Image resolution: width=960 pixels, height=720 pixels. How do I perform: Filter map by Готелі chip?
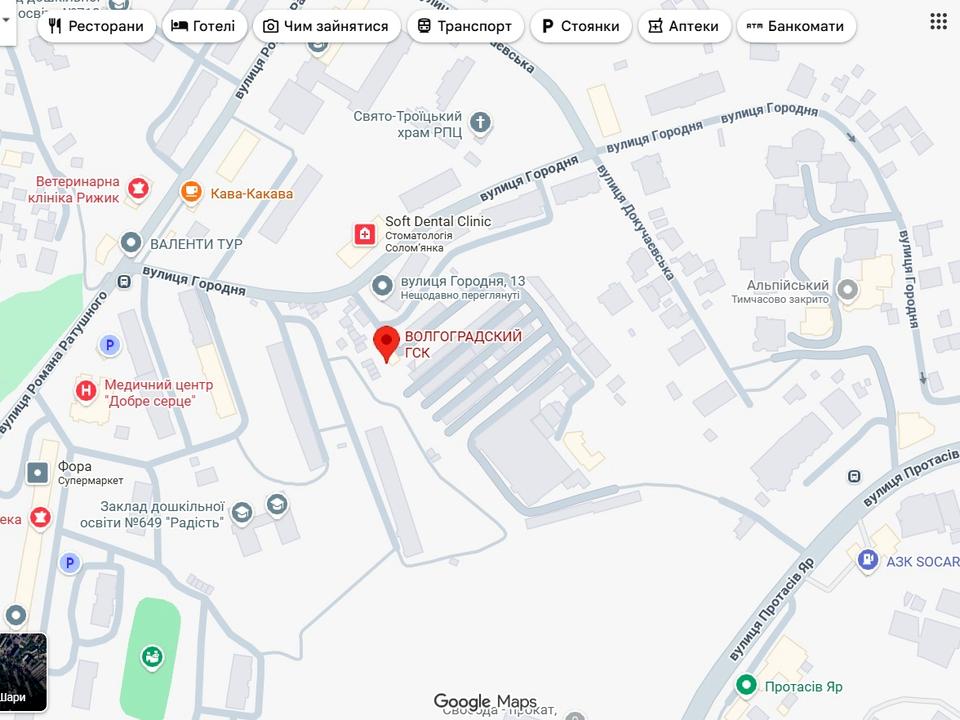click(x=204, y=26)
